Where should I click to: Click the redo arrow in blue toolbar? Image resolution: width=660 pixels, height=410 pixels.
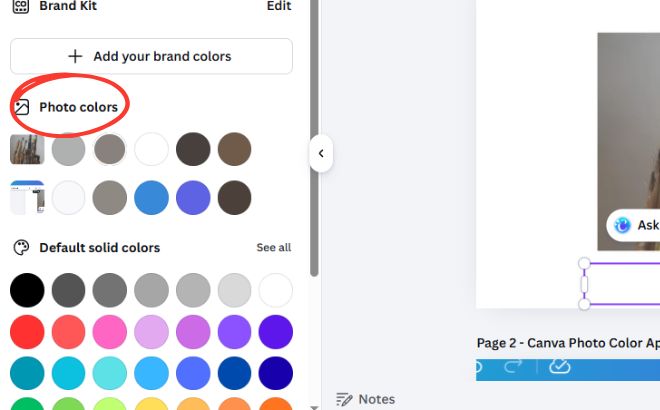pos(513,366)
